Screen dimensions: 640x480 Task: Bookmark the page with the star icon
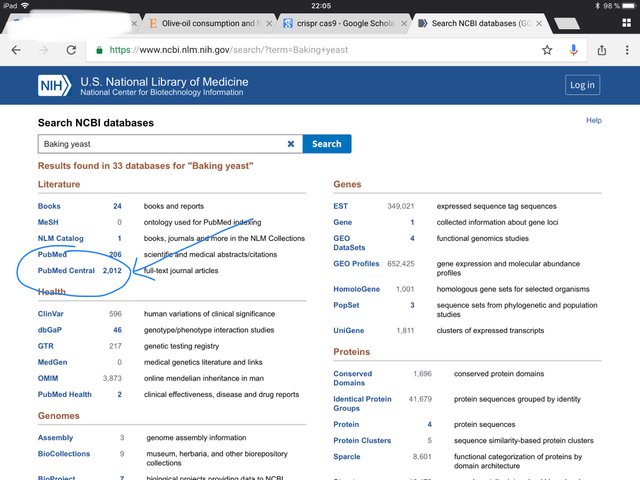tap(547, 50)
